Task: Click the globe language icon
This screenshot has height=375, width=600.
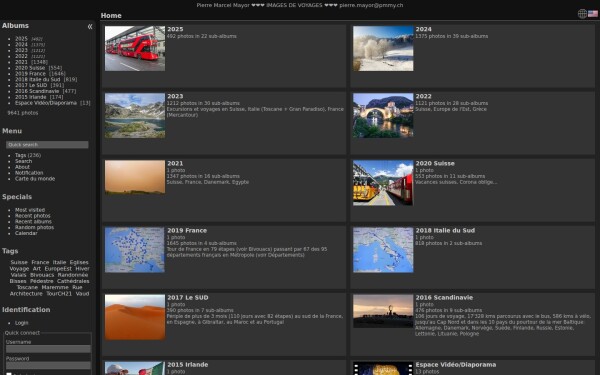Action: click(582, 14)
